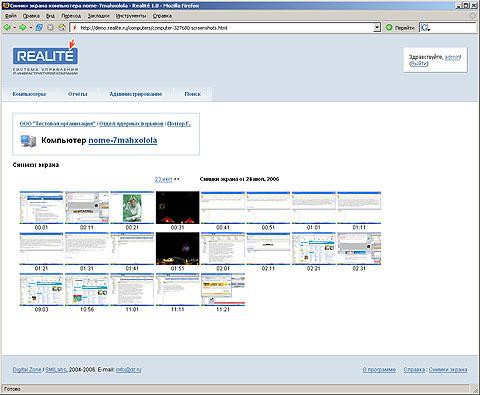Open the 01:11 screenshot thumbnail
The width and height of the screenshot is (480, 395).
pyautogui.click(x=359, y=207)
